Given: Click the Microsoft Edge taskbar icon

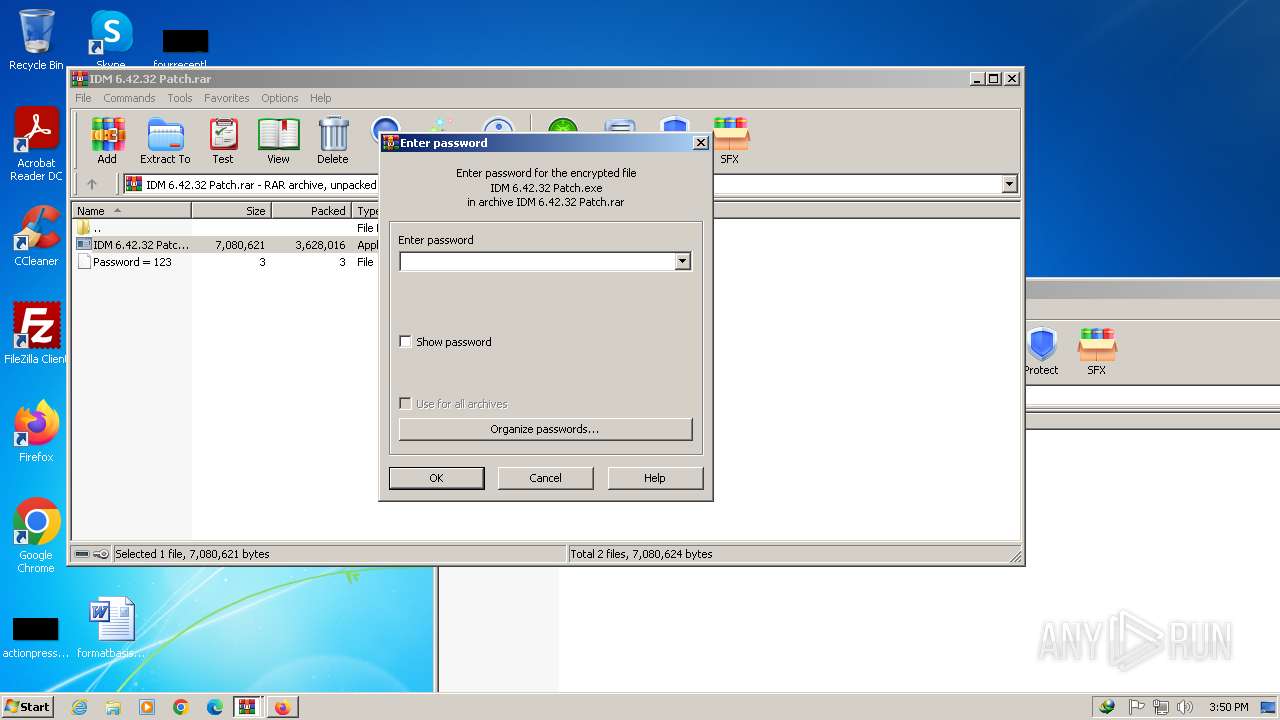Looking at the screenshot, I should (x=215, y=707).
